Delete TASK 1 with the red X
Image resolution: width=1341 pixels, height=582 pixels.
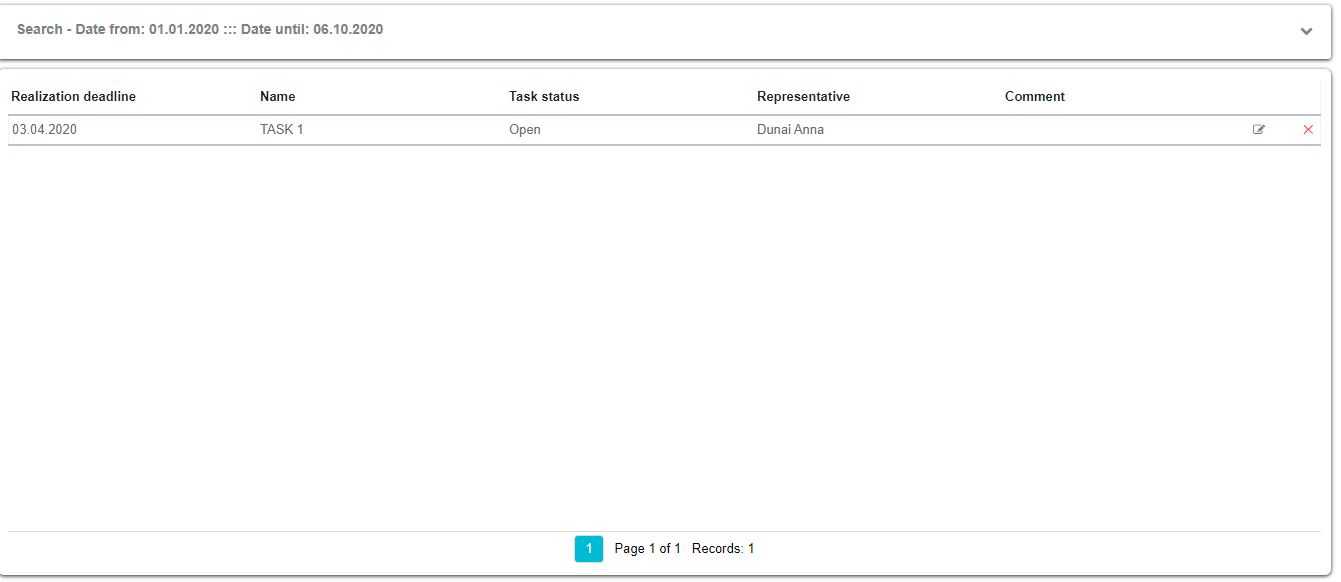pos(1308,130)
